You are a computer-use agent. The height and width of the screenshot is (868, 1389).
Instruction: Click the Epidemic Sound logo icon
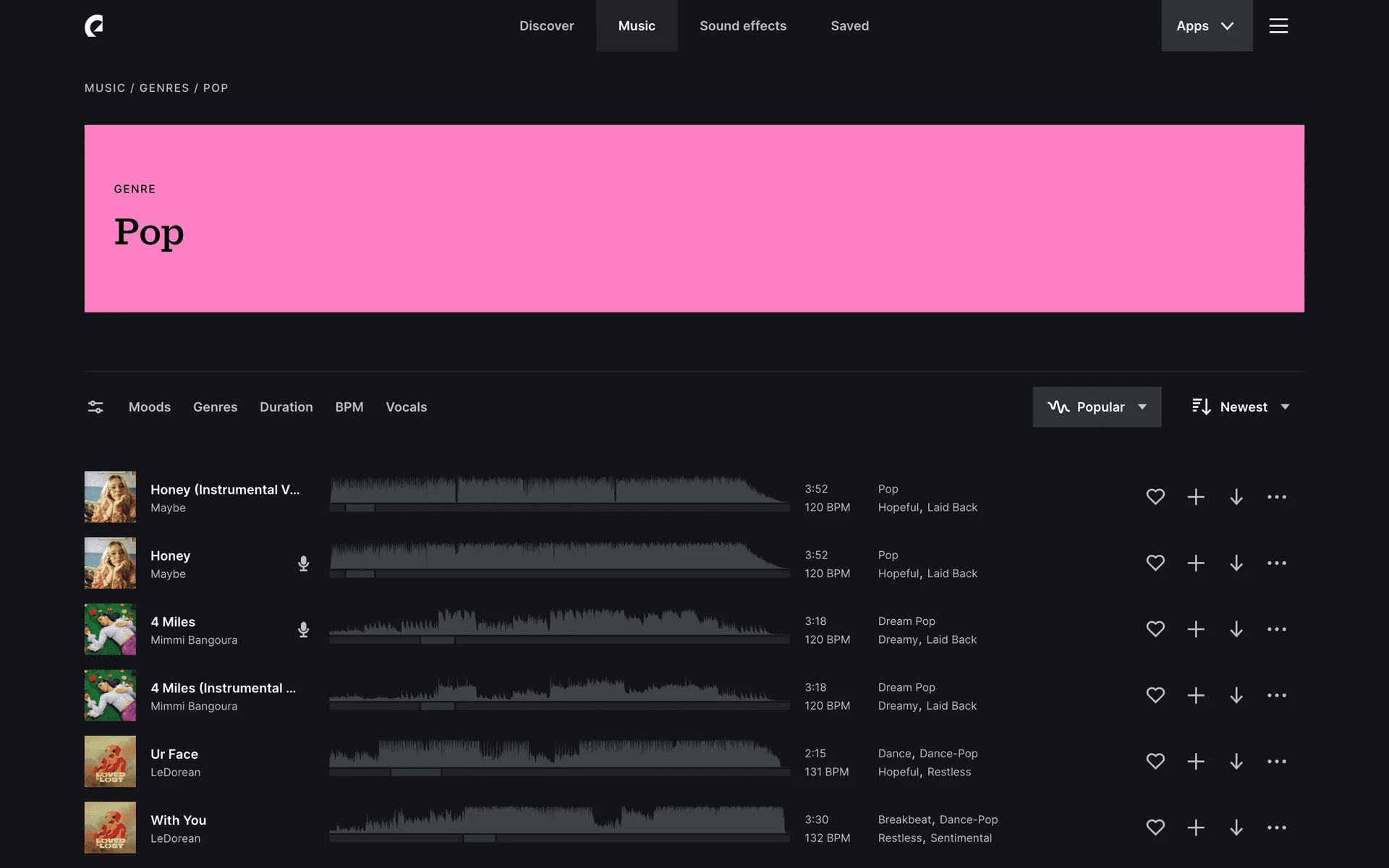(x=94, y=26)
